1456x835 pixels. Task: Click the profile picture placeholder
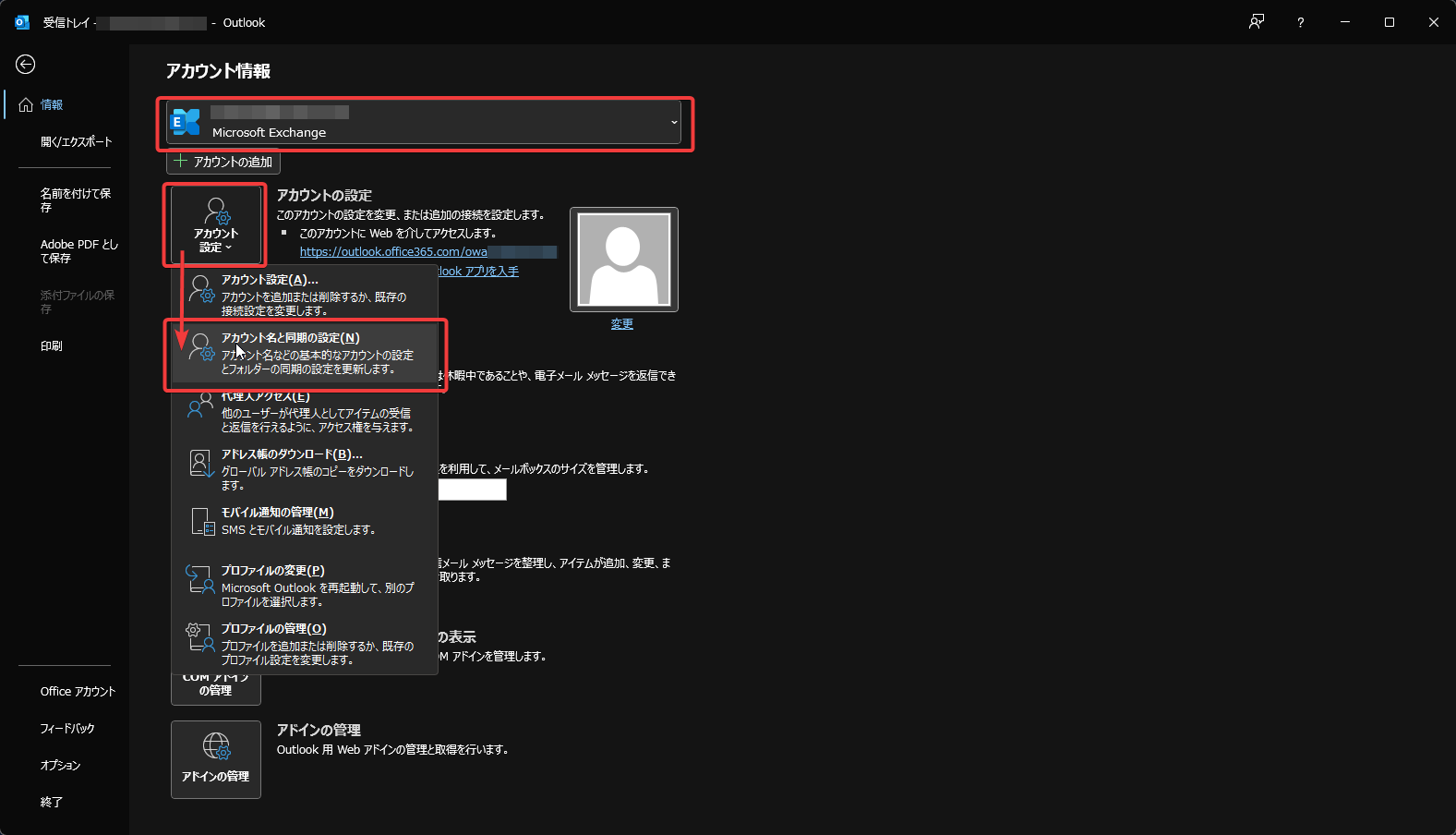coord(623,260)
